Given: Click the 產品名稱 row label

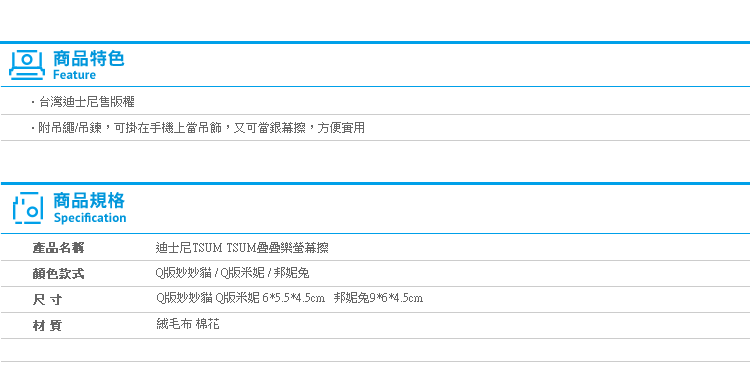Looking at the screenshot, I should pos(58,248).
